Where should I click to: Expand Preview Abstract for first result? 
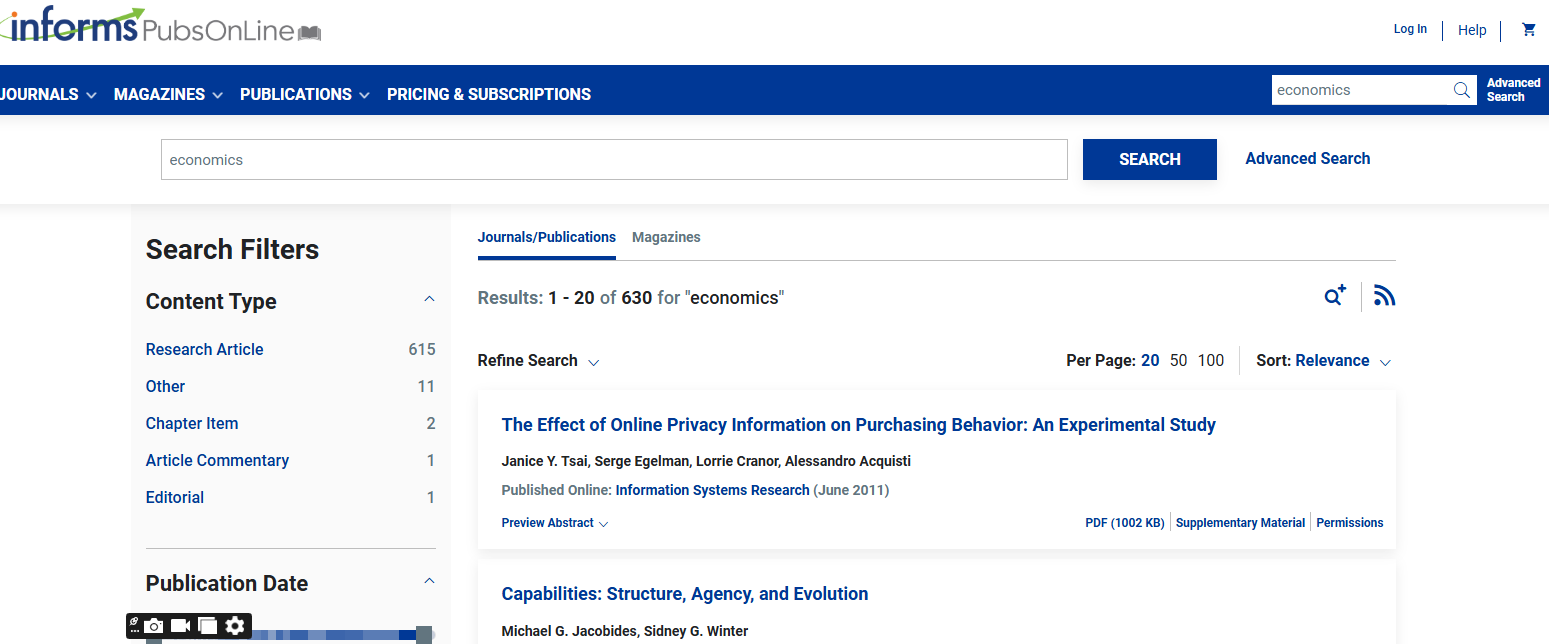coord(554,523)
